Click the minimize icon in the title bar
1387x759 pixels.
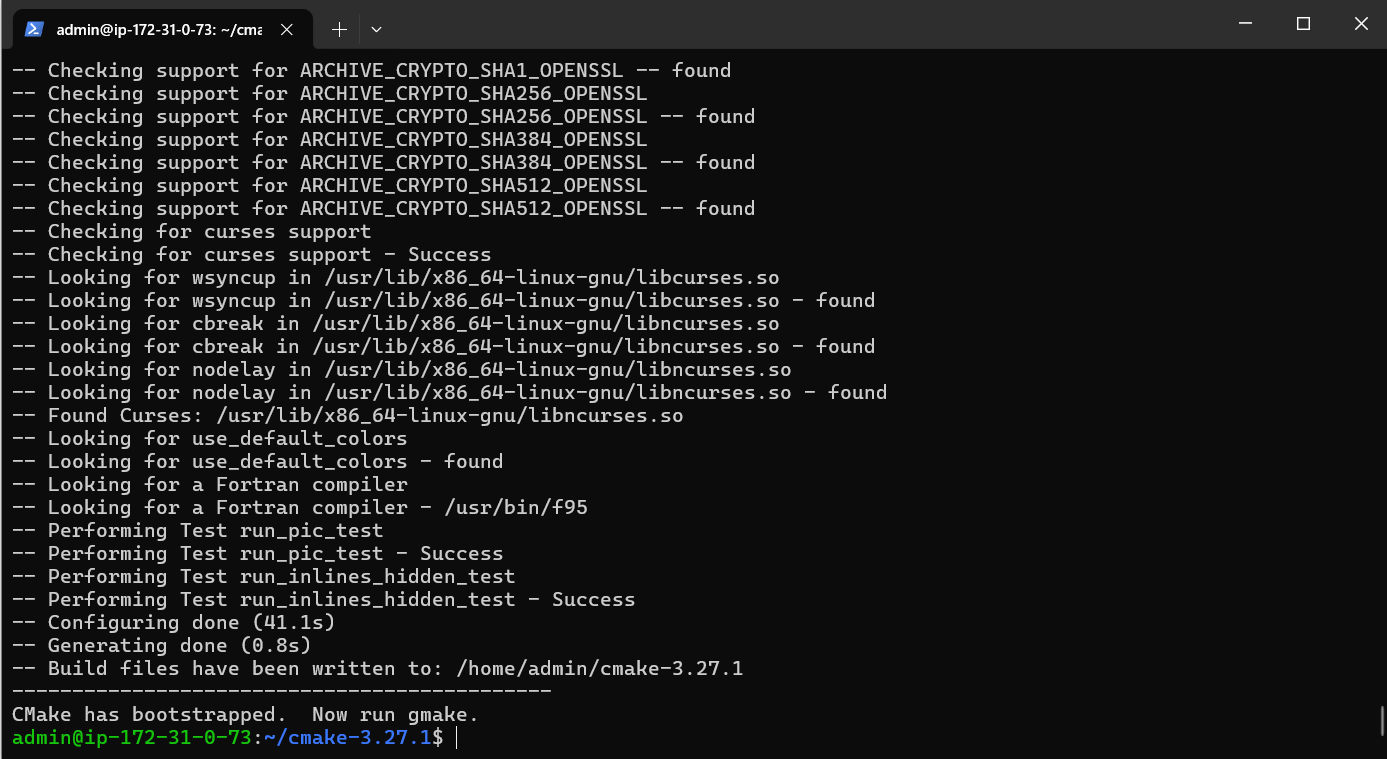(x=1244, y=23)
